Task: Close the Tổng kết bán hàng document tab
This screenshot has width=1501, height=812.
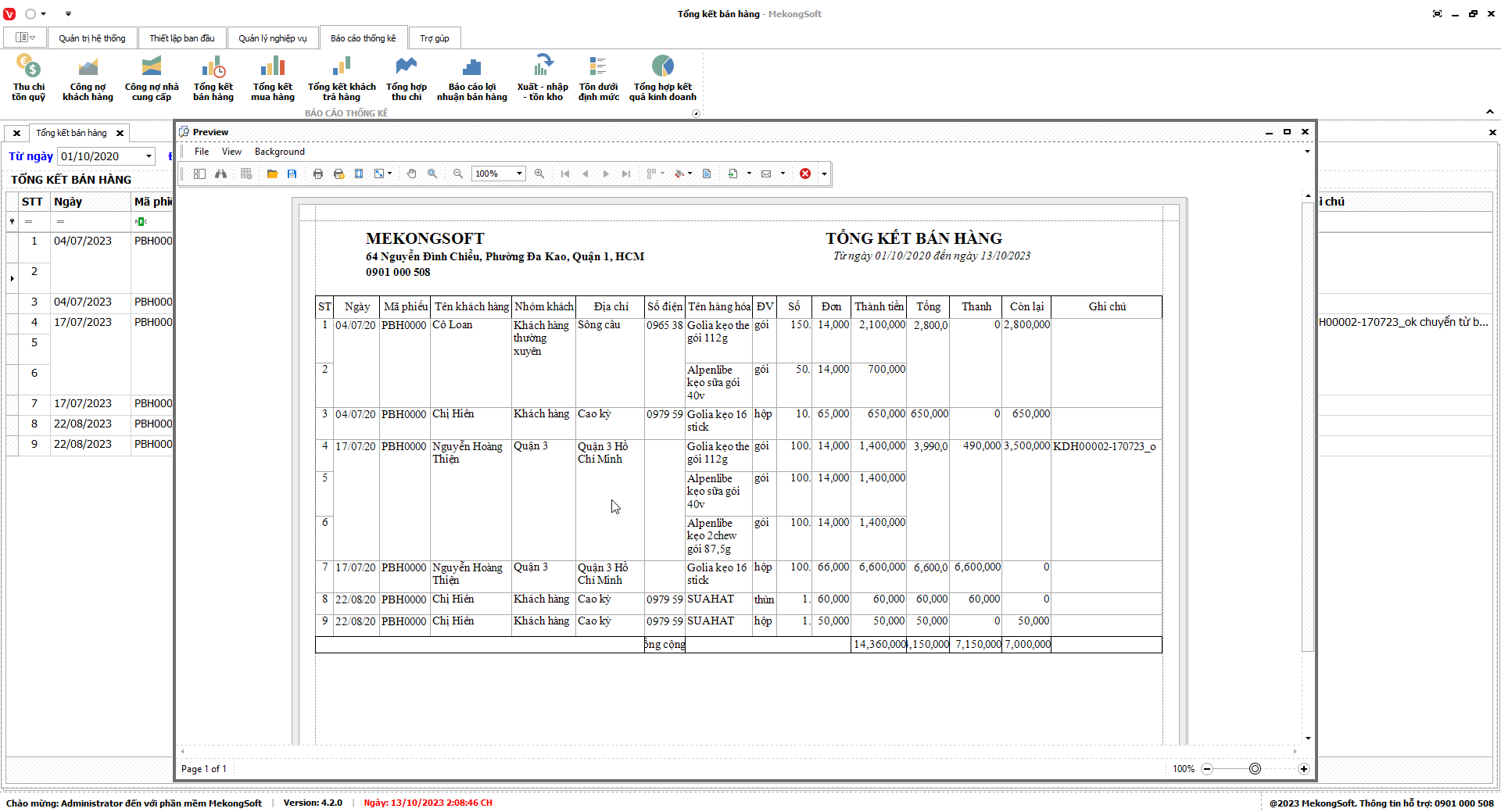Action: click(120, 134)
